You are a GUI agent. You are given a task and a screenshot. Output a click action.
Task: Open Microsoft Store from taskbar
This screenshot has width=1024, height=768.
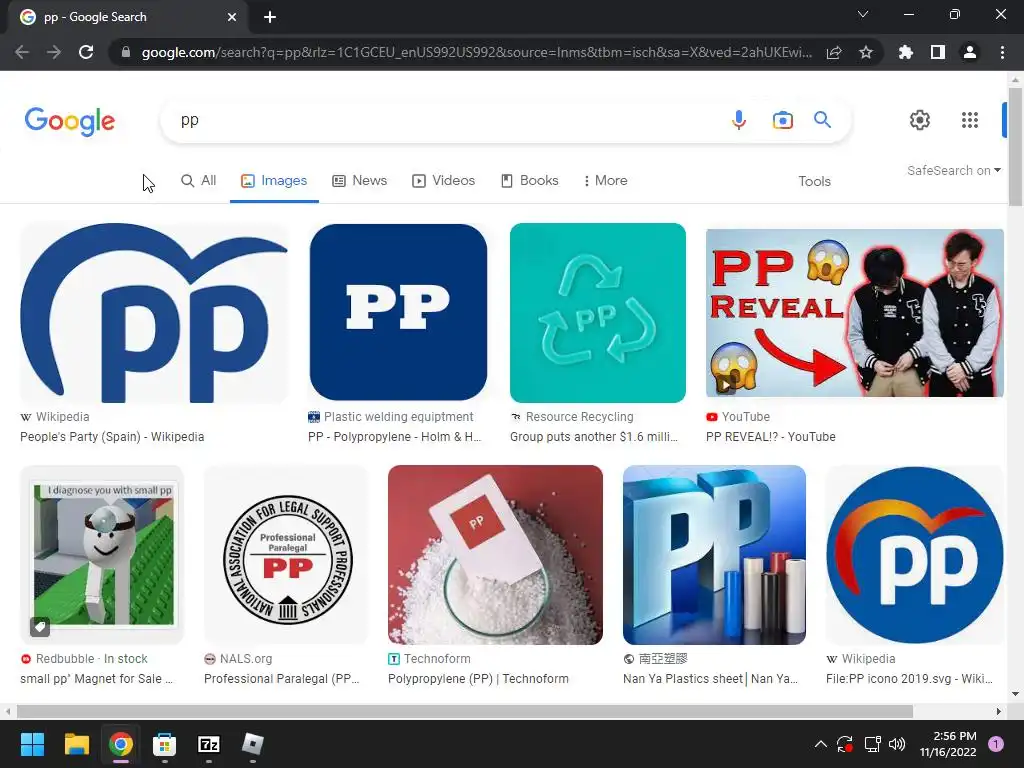[165, 744]
